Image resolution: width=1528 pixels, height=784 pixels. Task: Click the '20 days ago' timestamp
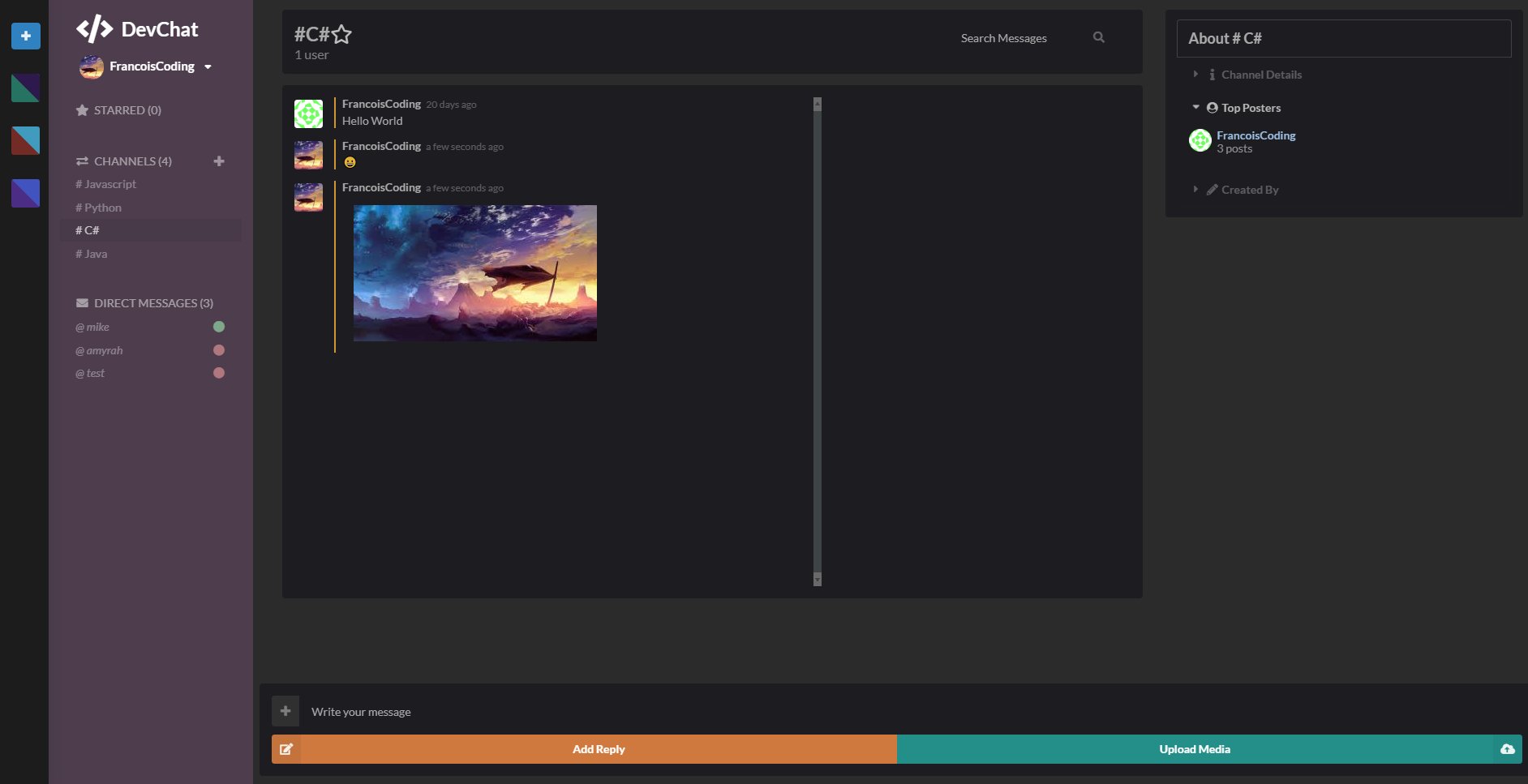451,105
